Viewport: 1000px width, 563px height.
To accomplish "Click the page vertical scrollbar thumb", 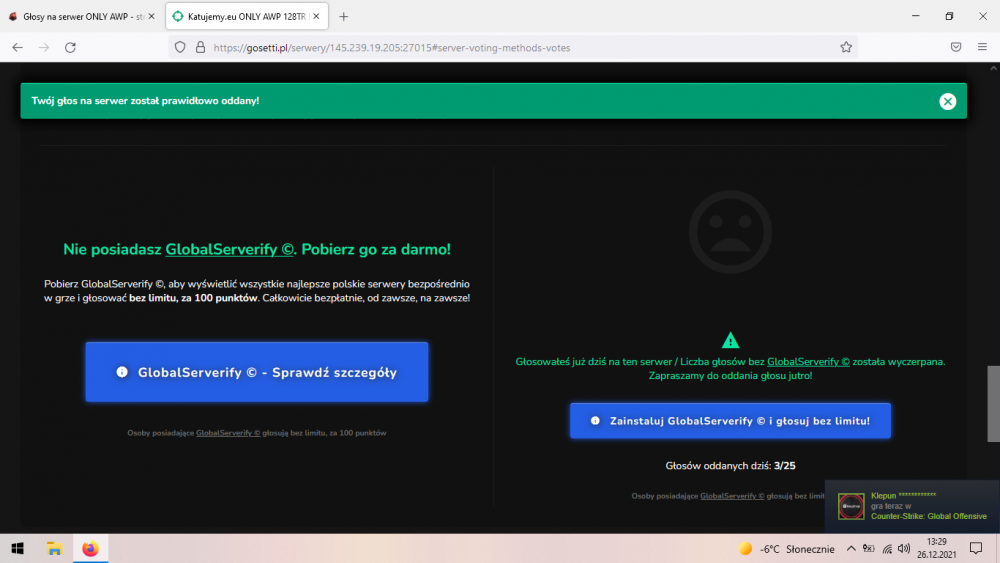I will coord(993,404).
